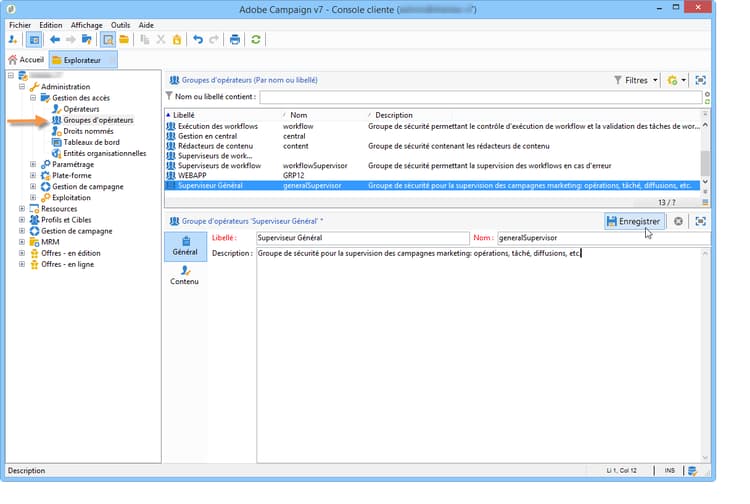Select the Rédacteurs de contenu row
750x504 pixels.
pos(432,146)
